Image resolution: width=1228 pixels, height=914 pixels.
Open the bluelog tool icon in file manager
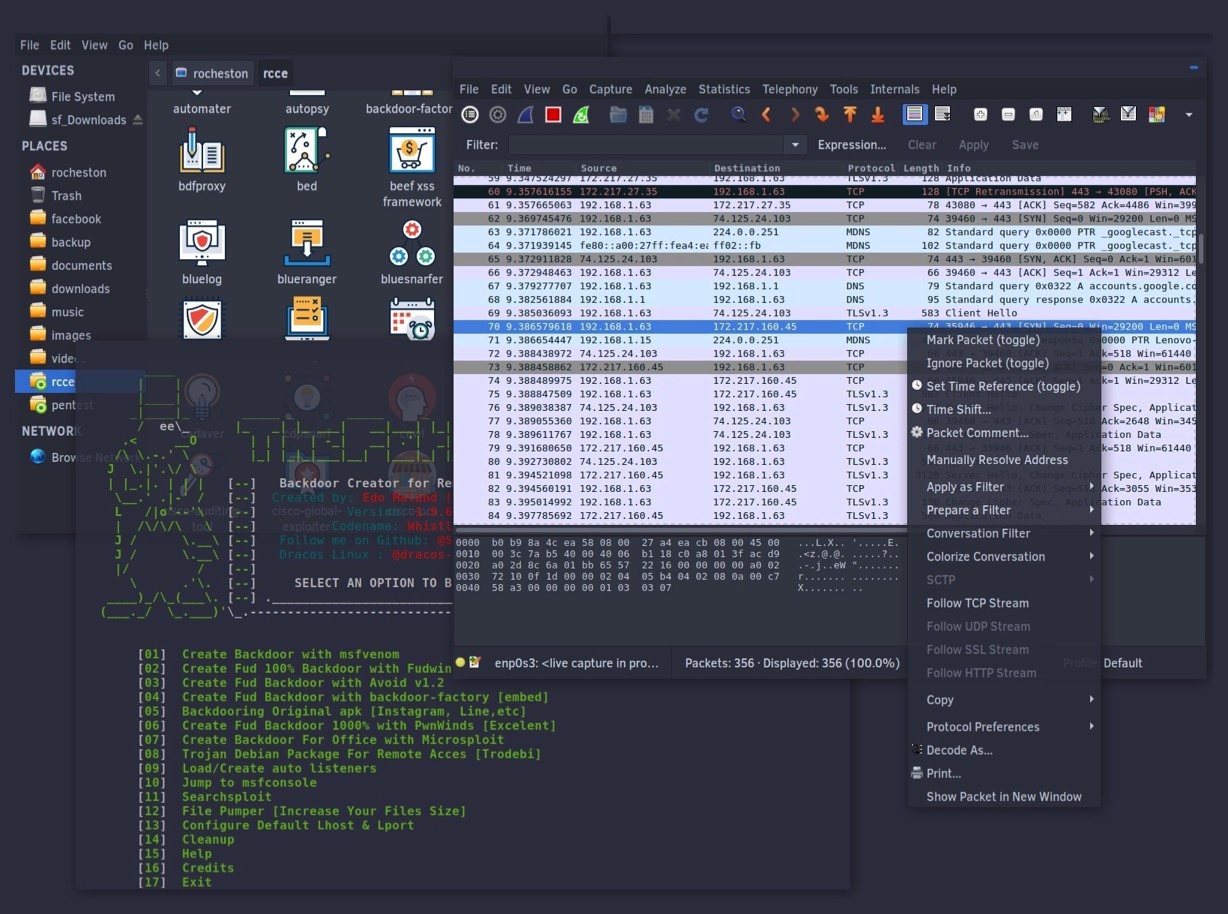click(202, 243)
